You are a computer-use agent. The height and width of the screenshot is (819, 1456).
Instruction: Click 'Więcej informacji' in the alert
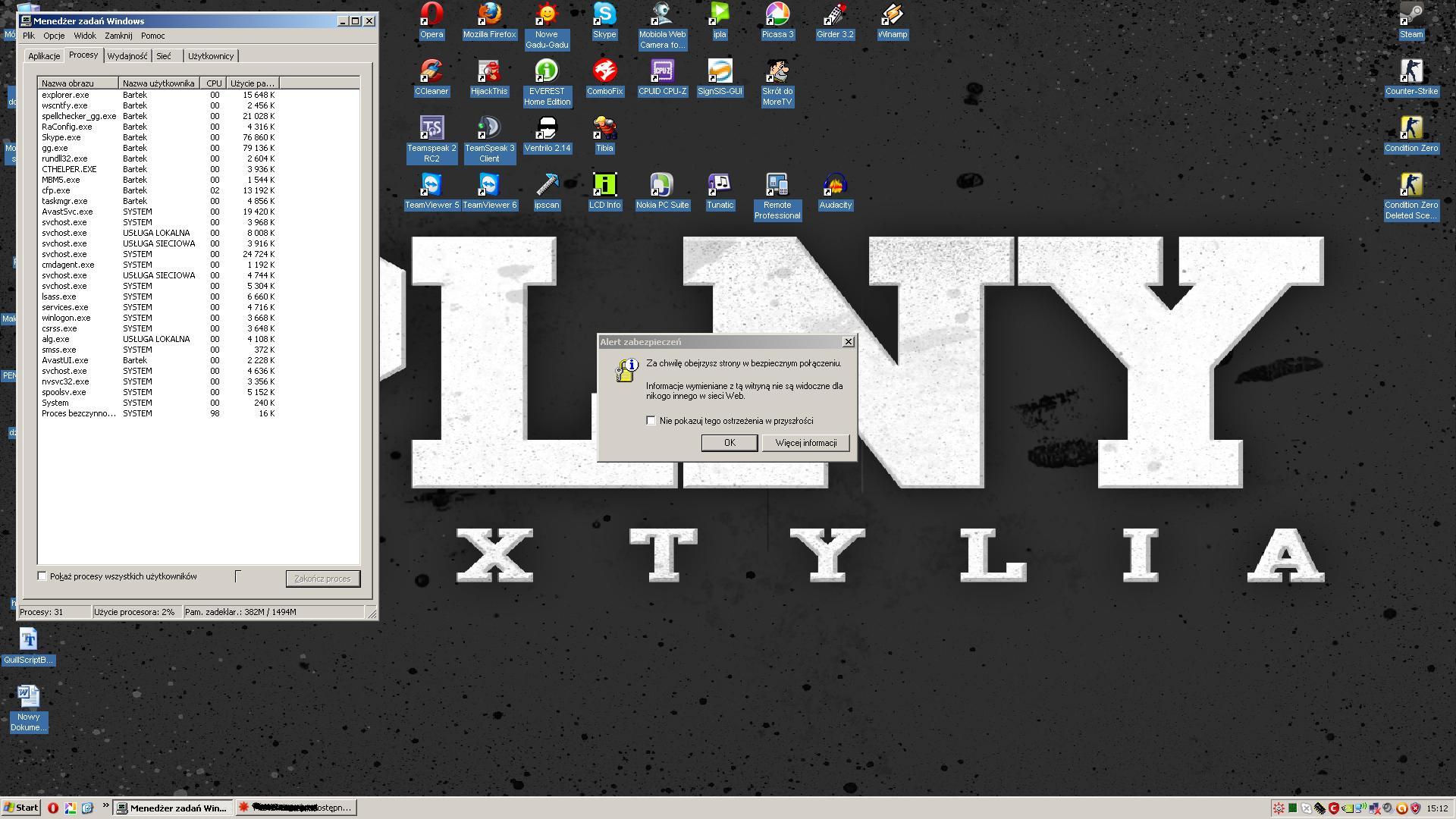point(805,443)
